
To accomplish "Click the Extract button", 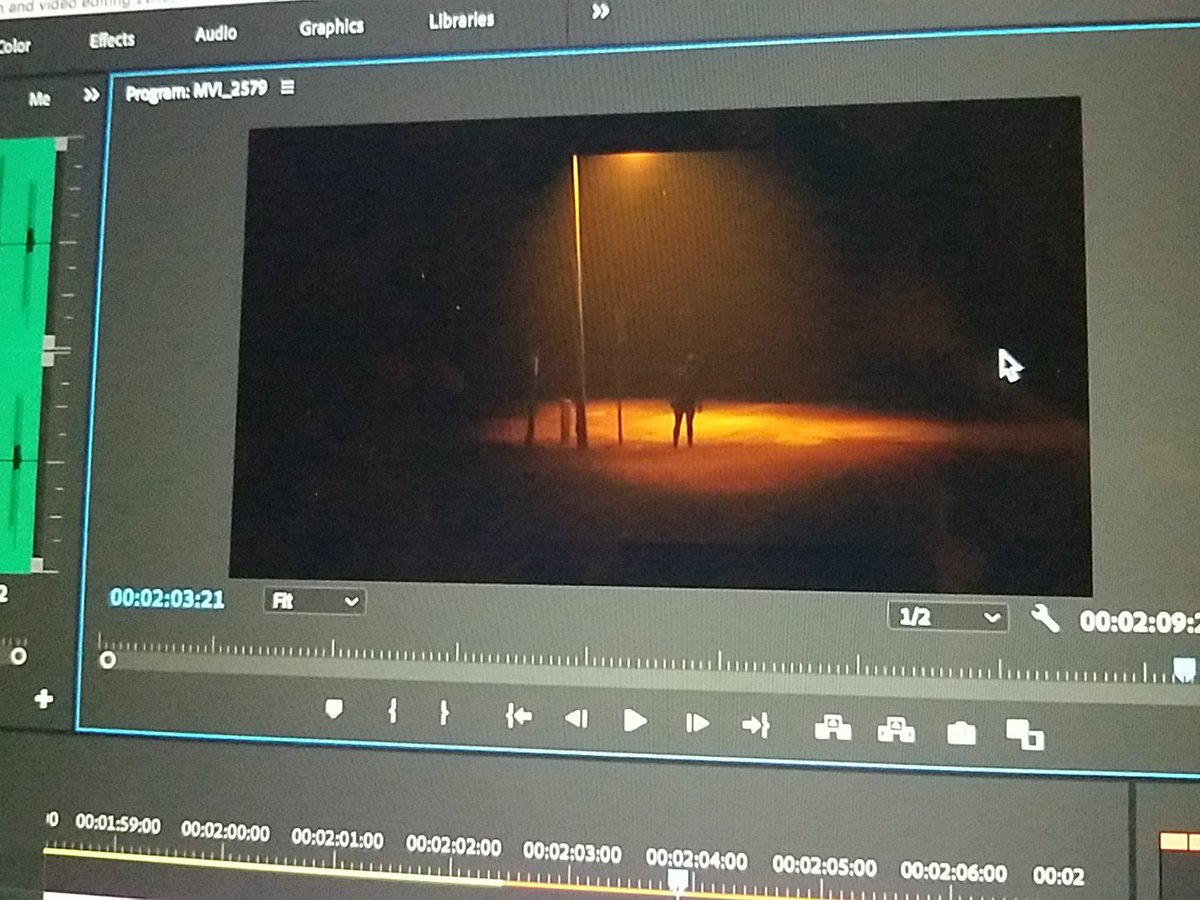I will 896,730.
